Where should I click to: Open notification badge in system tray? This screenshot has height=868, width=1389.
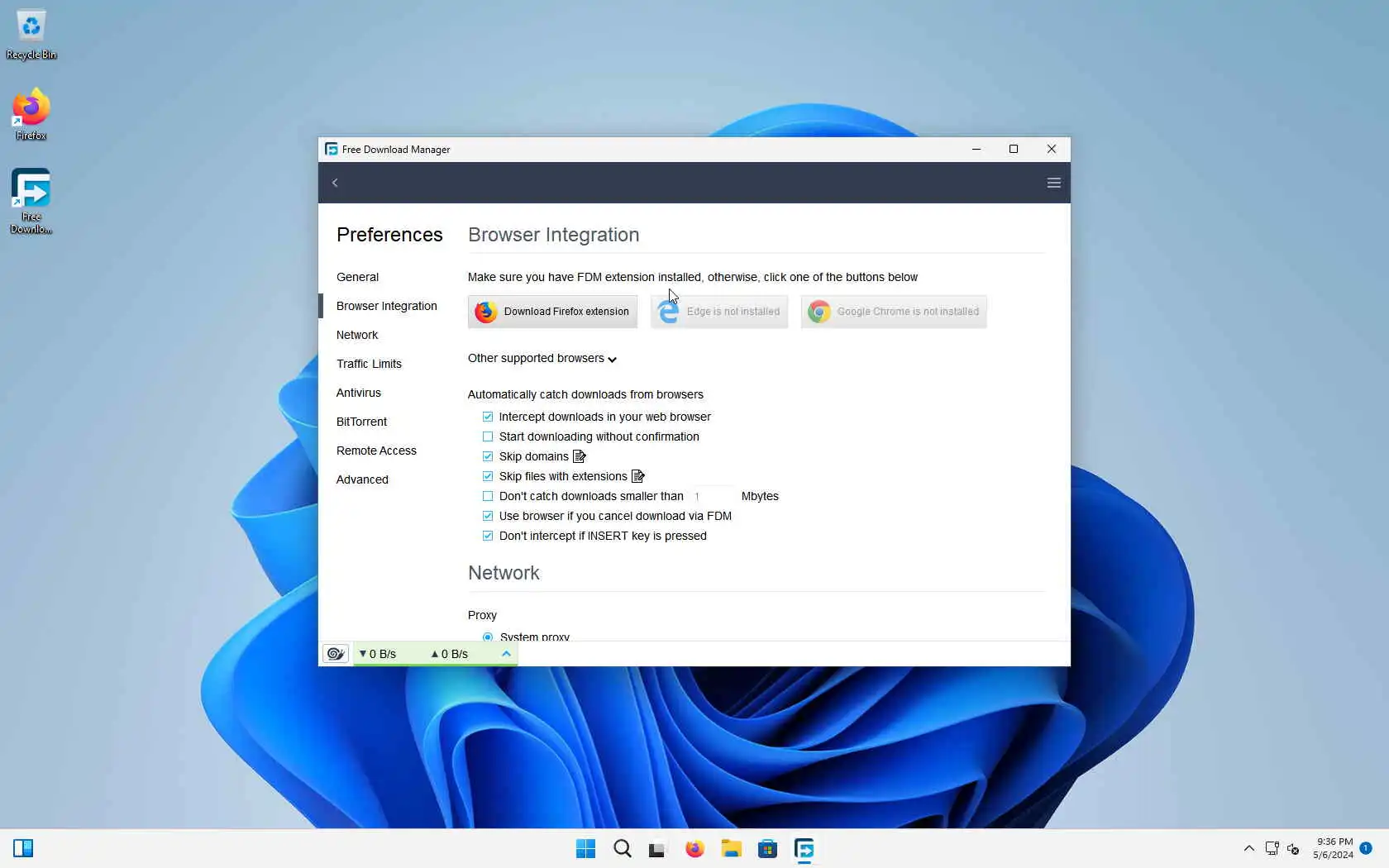(1366, 848)
